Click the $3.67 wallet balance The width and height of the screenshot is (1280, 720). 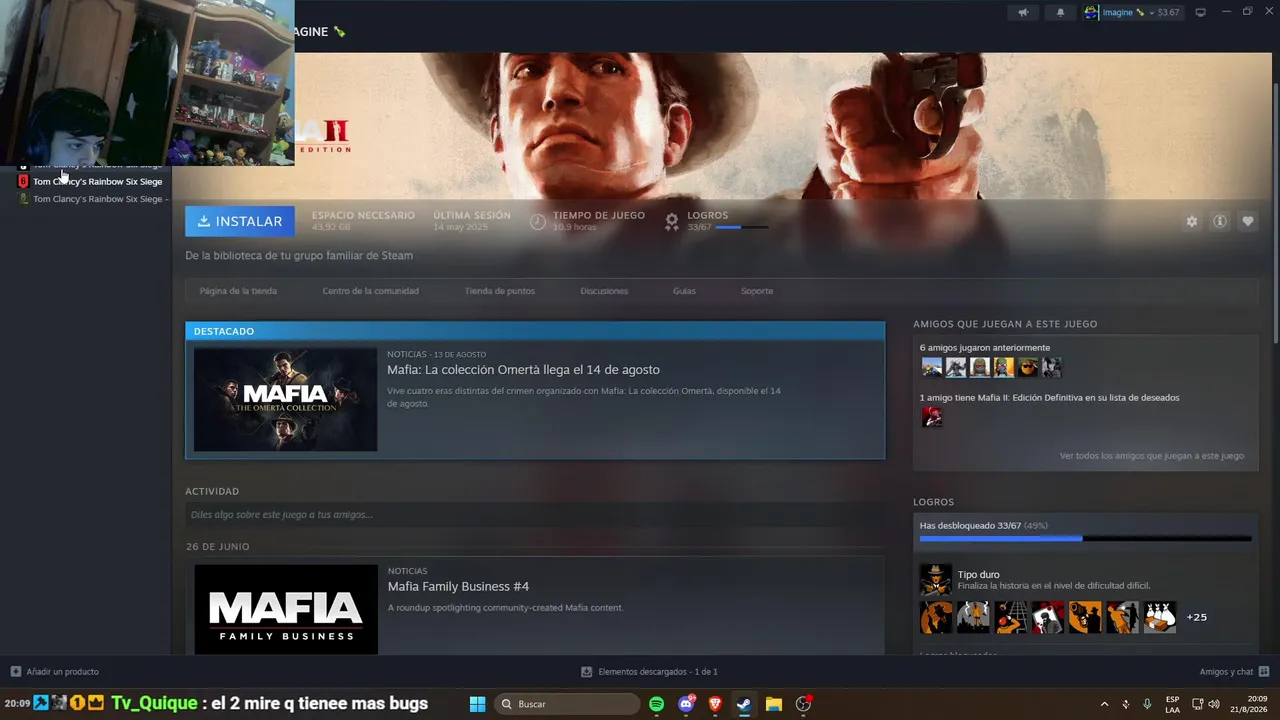1168,13
